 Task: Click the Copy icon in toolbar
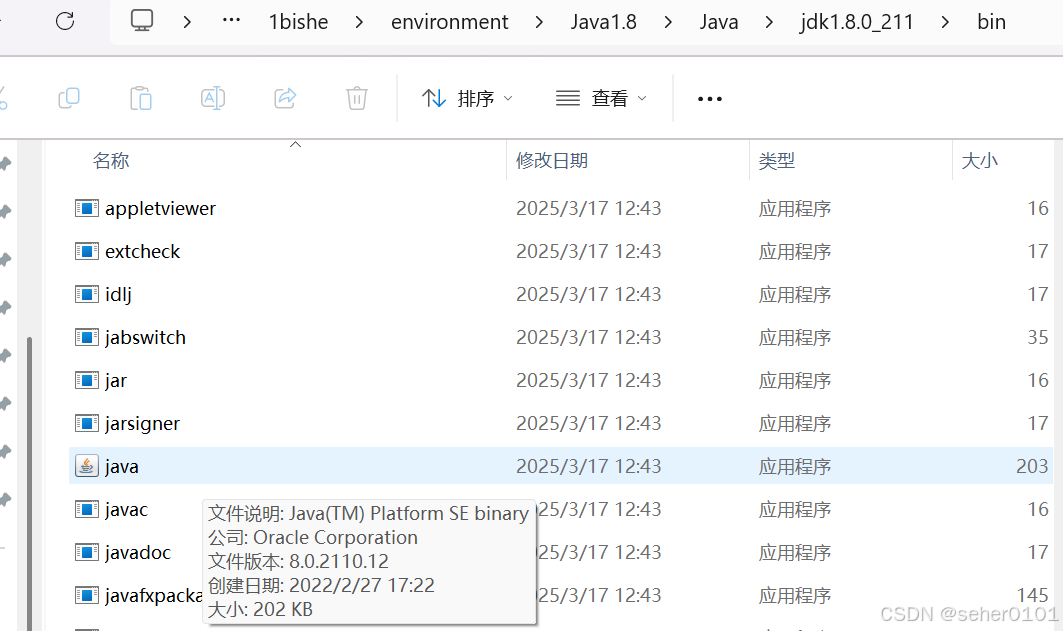coord(69,98)
